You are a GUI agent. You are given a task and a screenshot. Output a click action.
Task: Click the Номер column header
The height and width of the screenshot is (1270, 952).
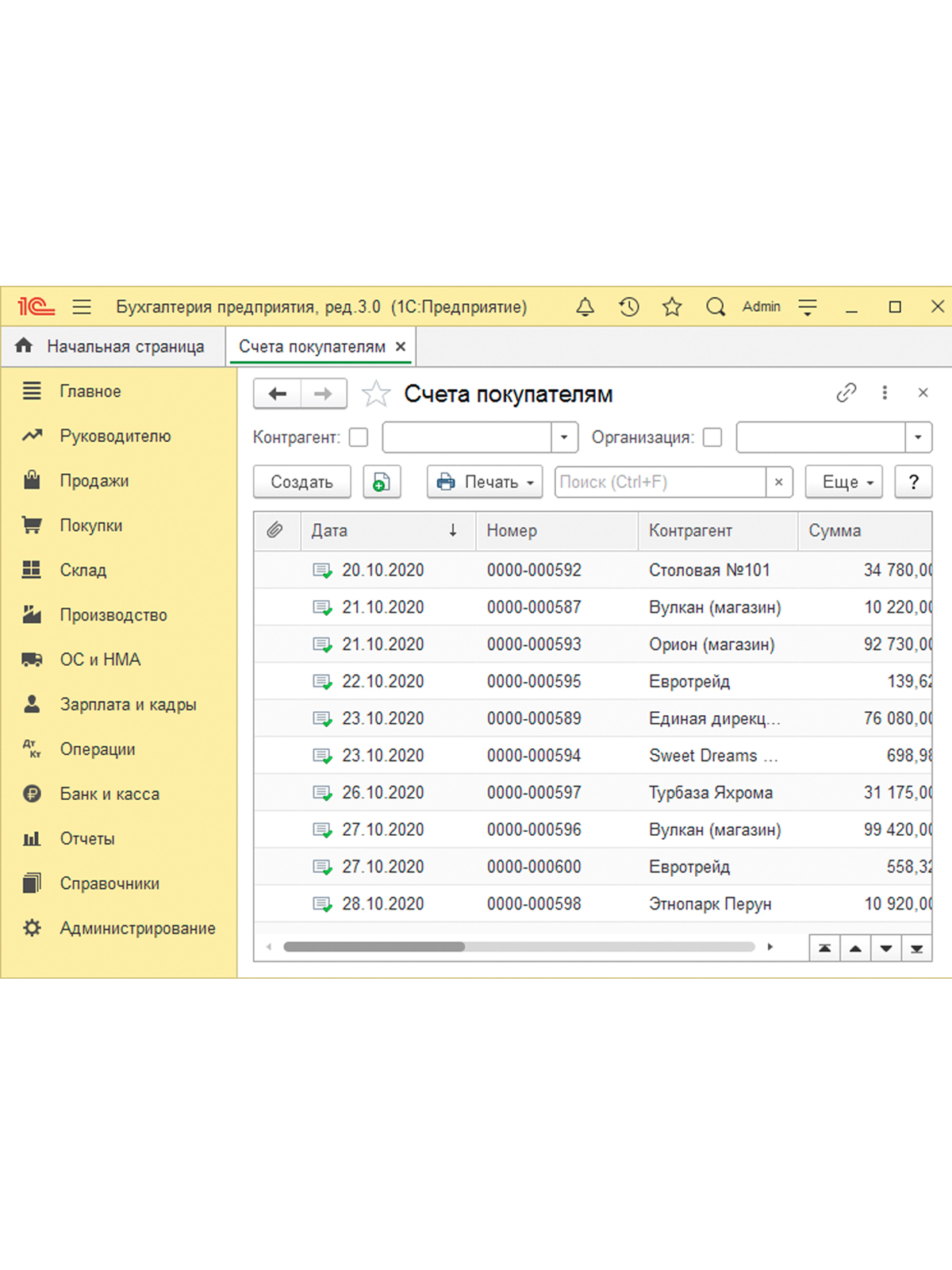[x=557, y=530]
